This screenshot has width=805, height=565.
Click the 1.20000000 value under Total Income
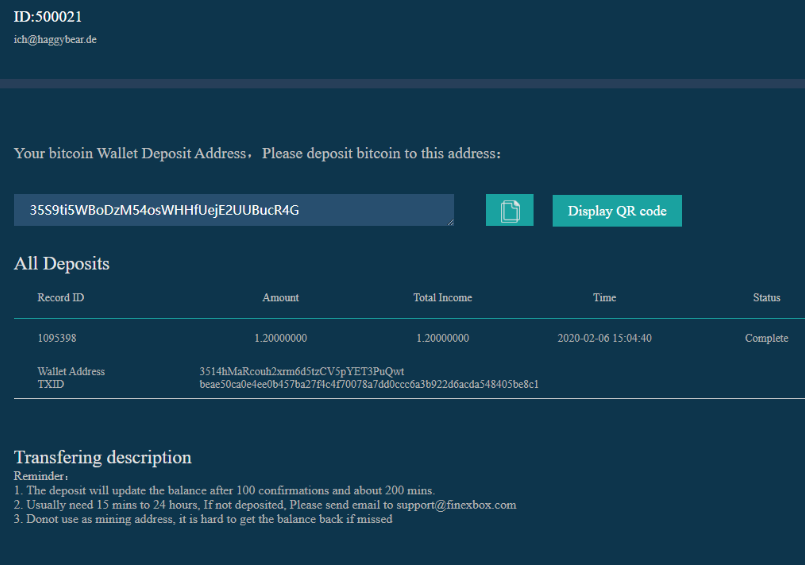[442, 338]
